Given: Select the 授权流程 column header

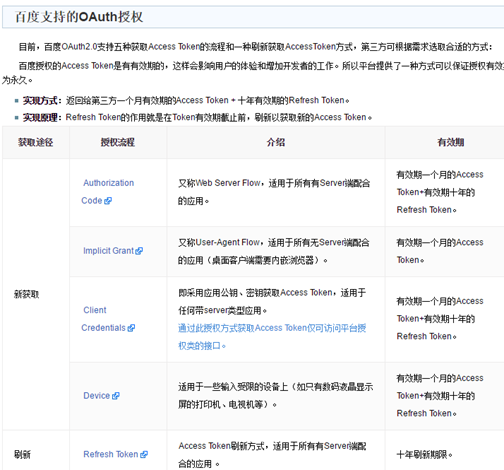Looking at the screenshot, I should click(x=118, y=142).
